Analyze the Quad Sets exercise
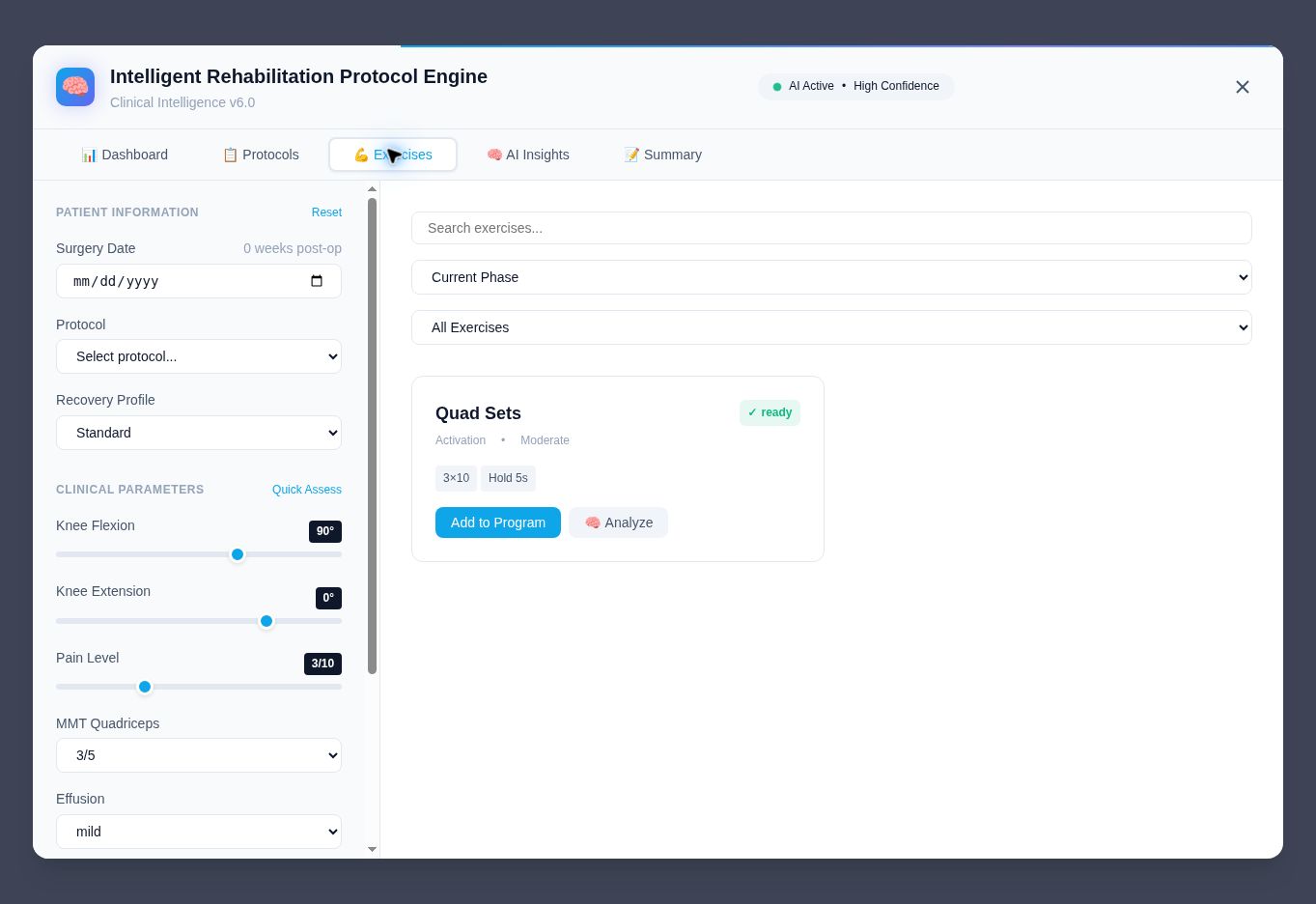This screenshot has width=1316, height=904. [618, 523]
